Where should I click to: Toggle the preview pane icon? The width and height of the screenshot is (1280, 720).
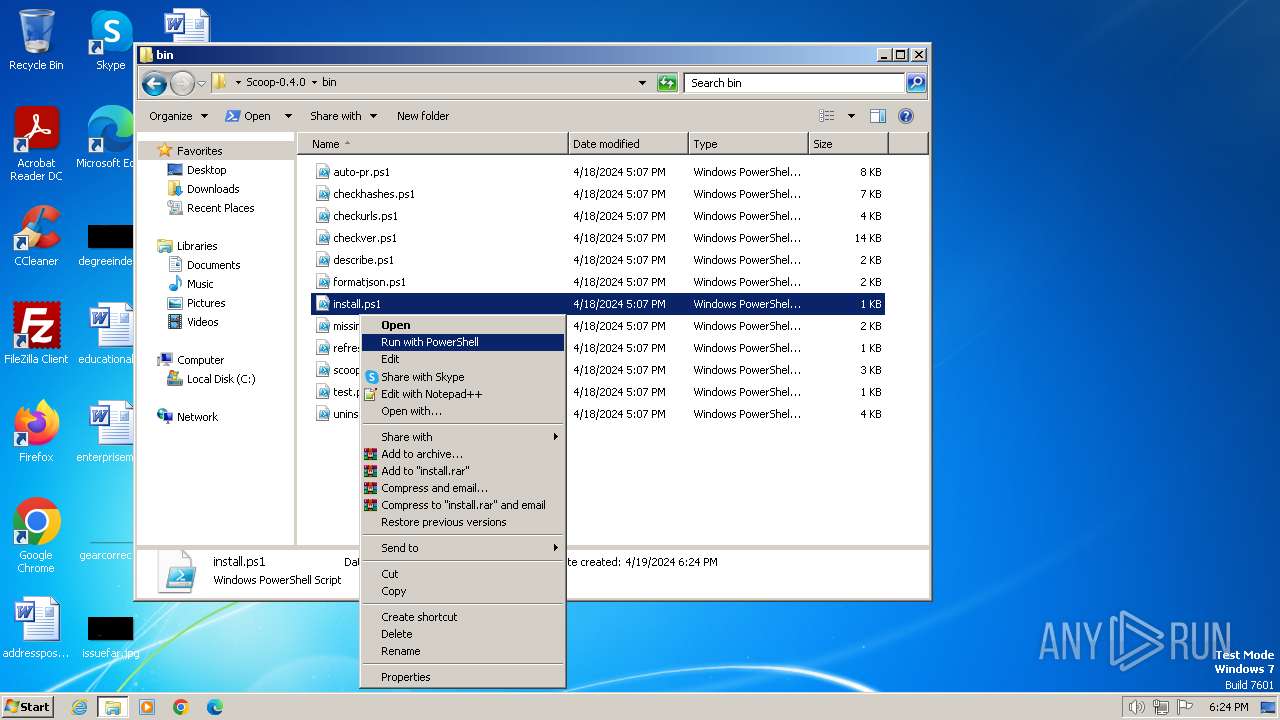[x=878, y=116]
